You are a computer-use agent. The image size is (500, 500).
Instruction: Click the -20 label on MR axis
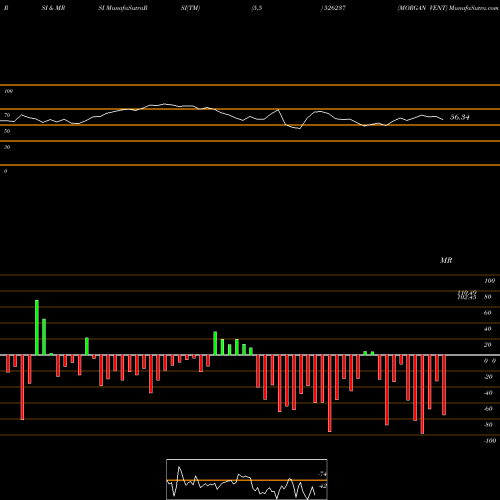tap(488, 377)
